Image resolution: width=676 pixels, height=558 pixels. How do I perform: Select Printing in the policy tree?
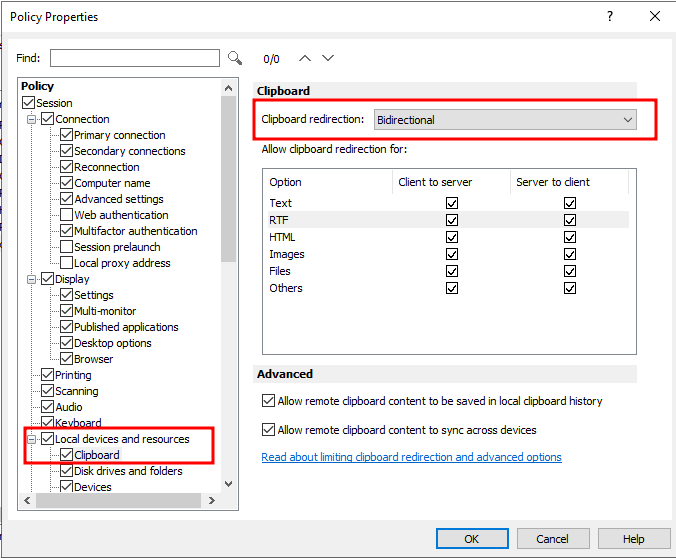click(x=73, y=375)
